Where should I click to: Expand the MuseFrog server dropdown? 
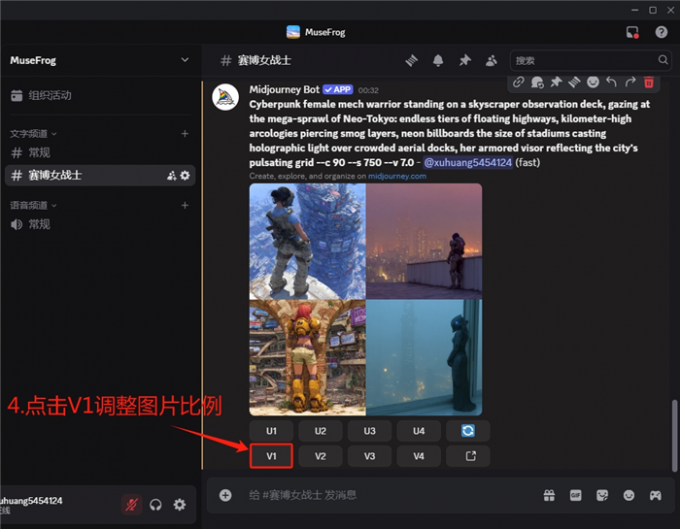click(x=185, y=60)
